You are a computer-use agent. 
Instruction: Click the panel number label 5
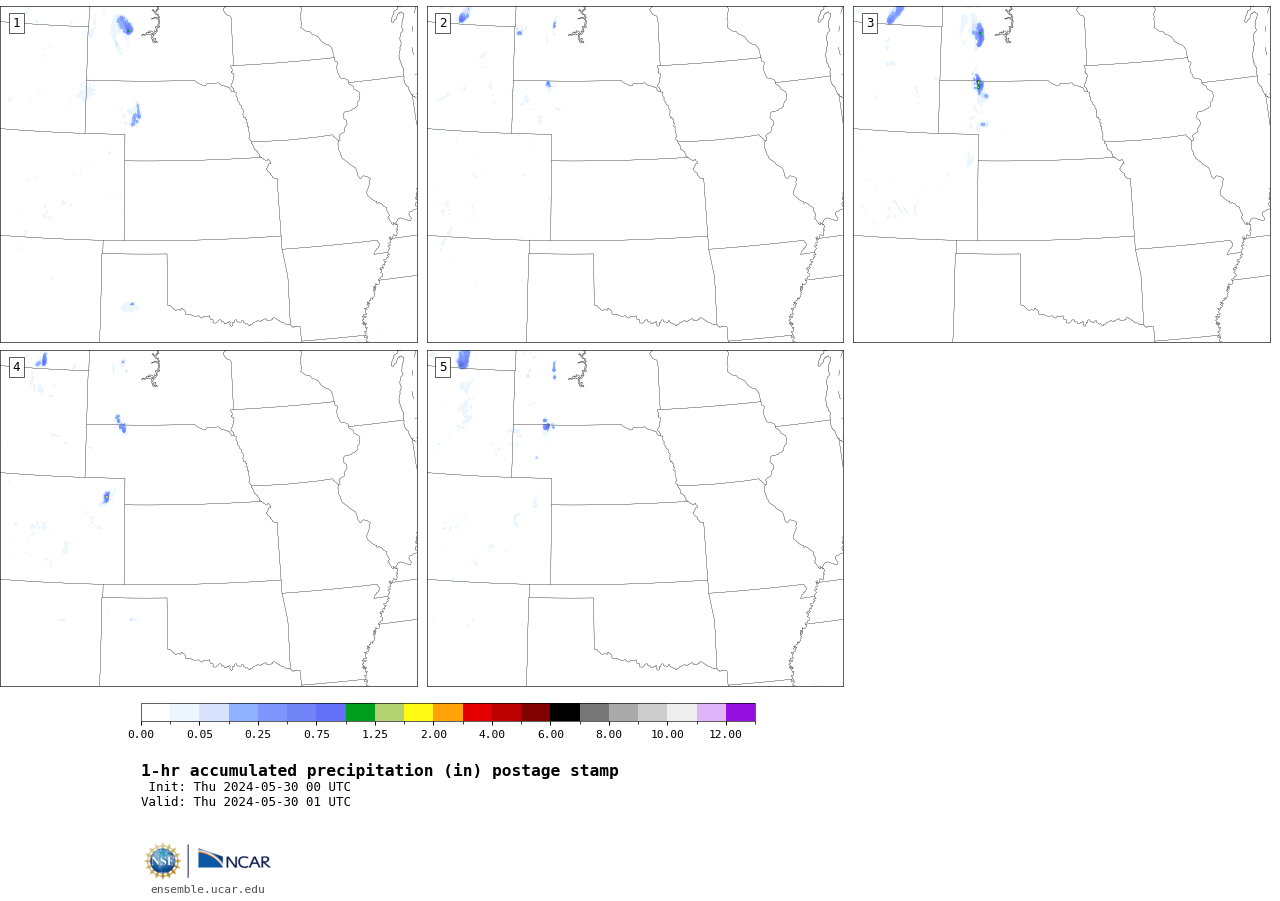tap(443, 367)
